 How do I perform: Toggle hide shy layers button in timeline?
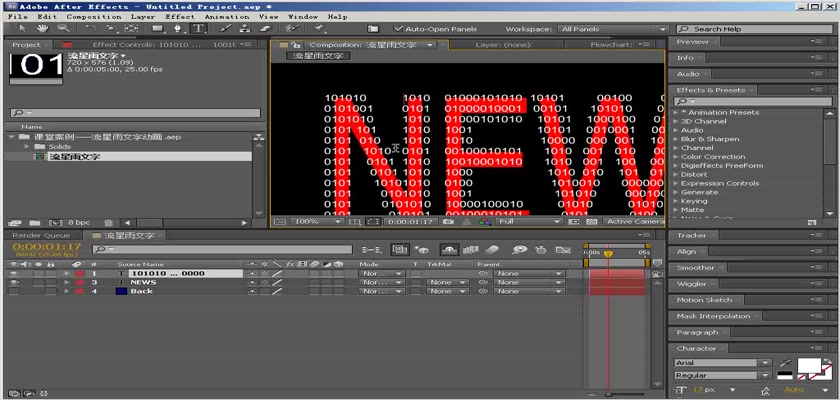[x=449, y=250]
